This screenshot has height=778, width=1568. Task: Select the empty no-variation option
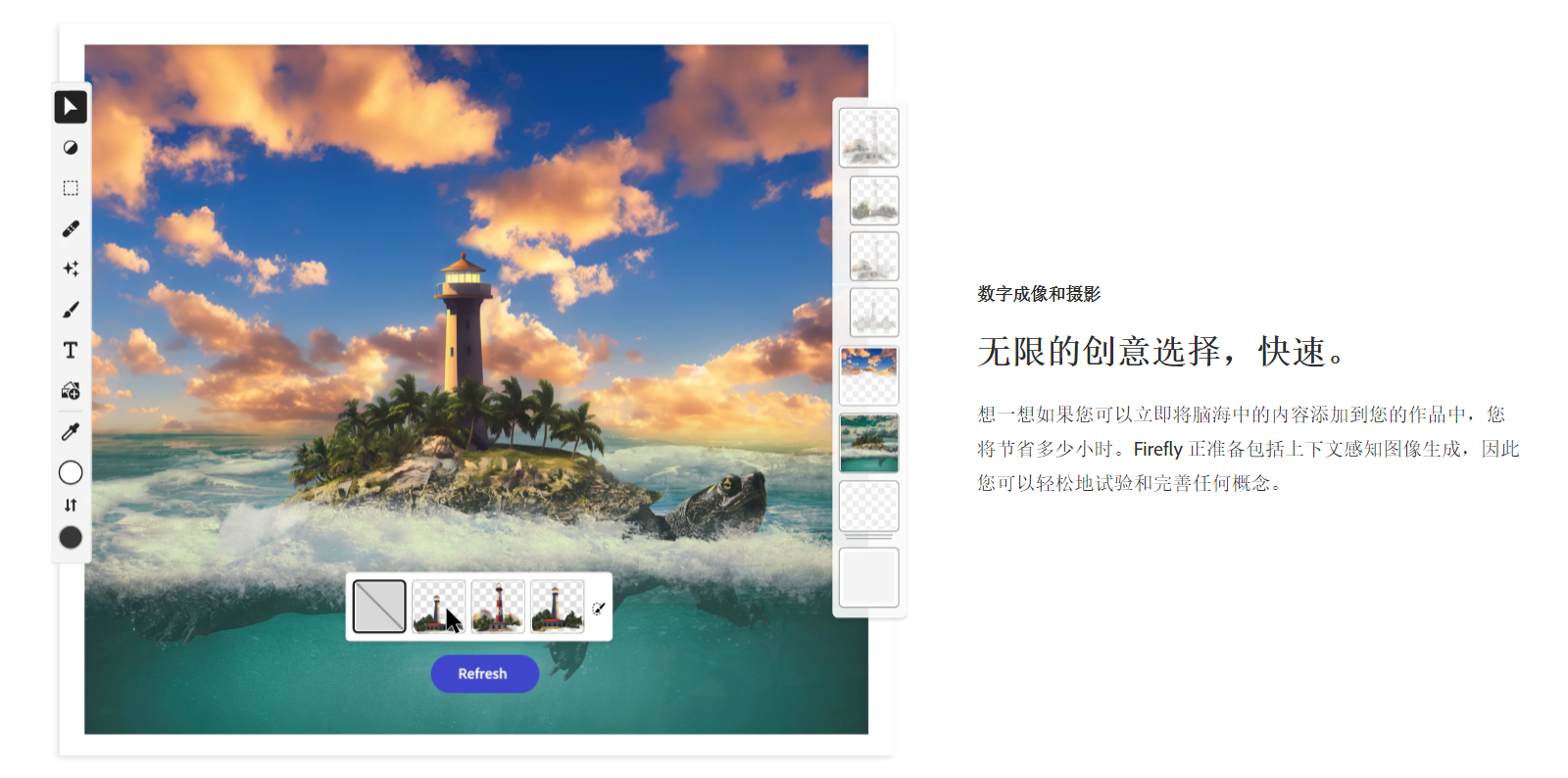point(379,607)
